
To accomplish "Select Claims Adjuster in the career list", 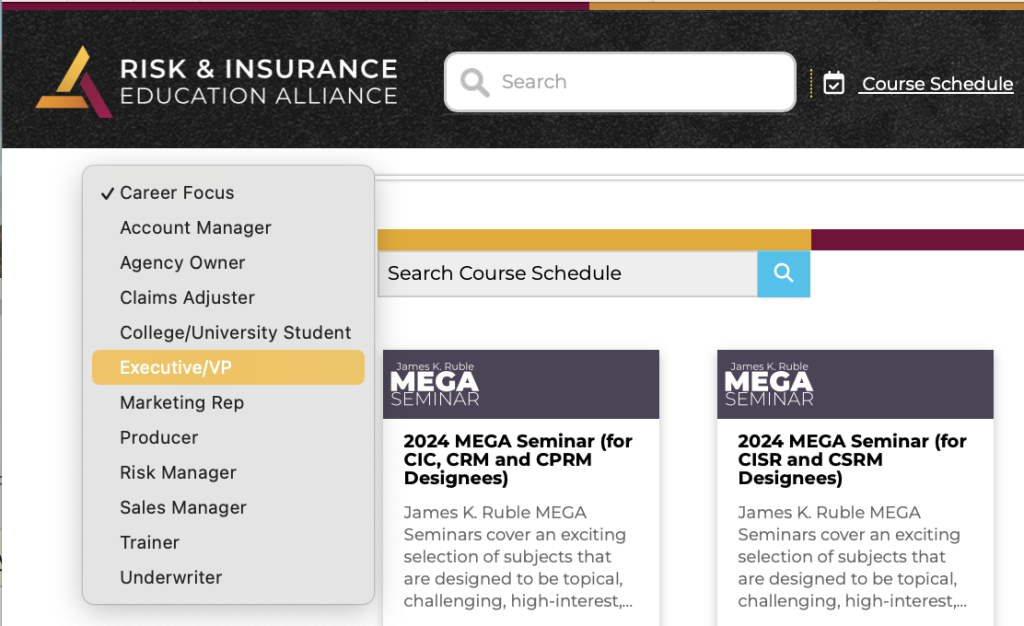I will [228, 298].
